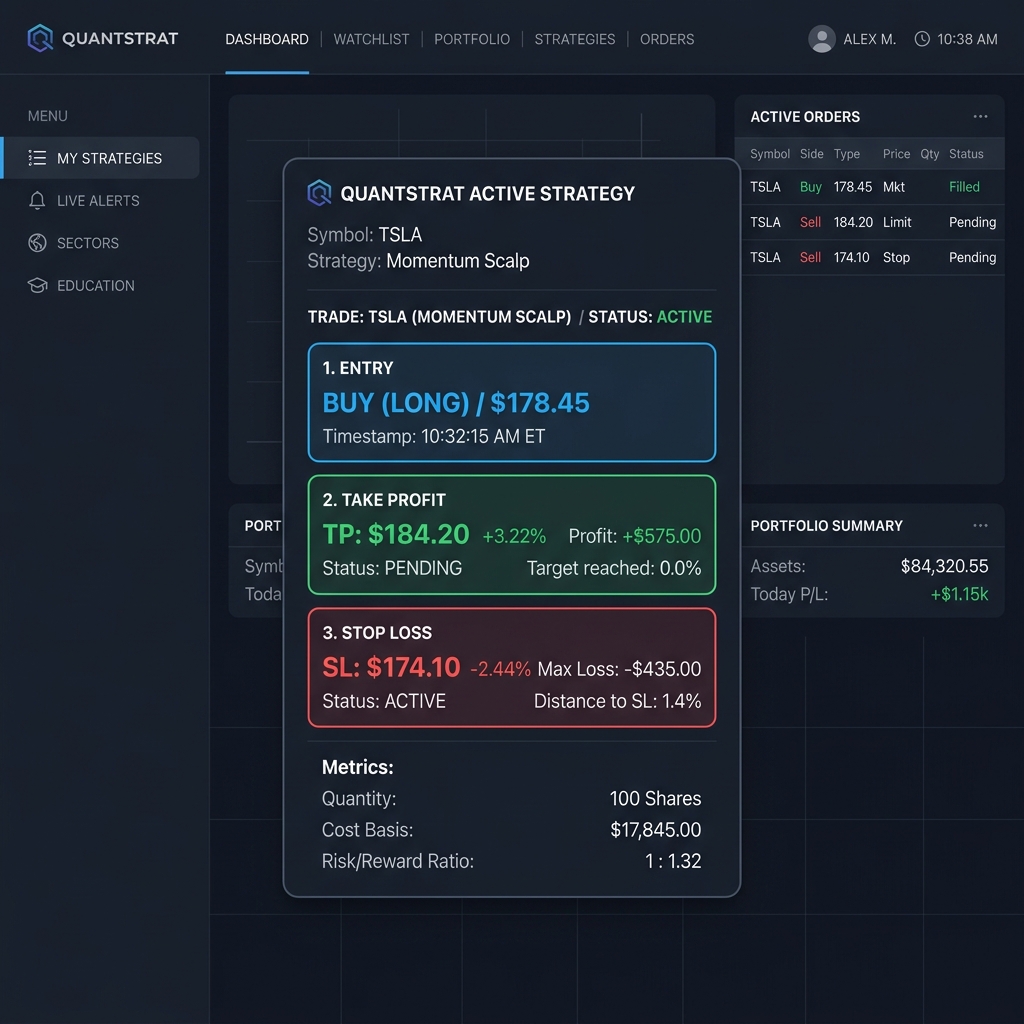Image resolution: width=1024 pixels, height=1024 pixels.
Task: Click the Status column header
Action: (x=966, y=154)
